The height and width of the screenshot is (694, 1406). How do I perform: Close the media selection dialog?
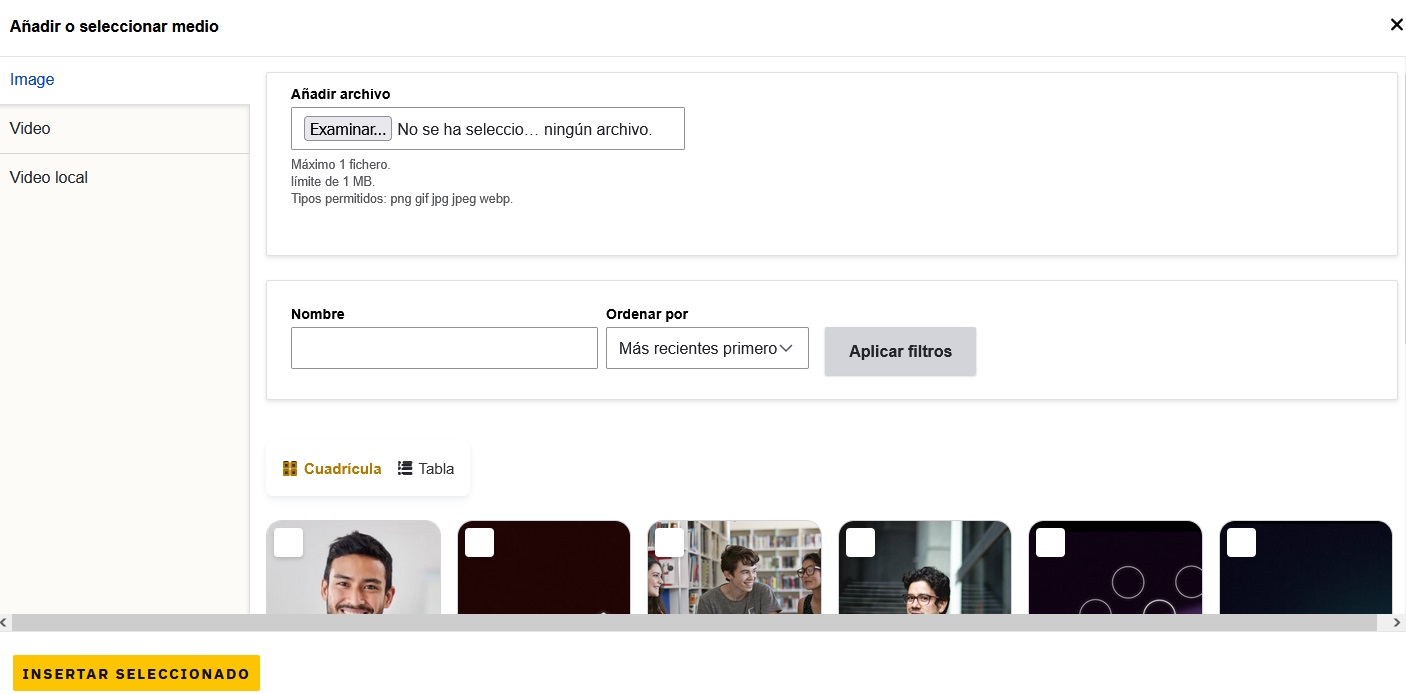(x=1396, y=25)
